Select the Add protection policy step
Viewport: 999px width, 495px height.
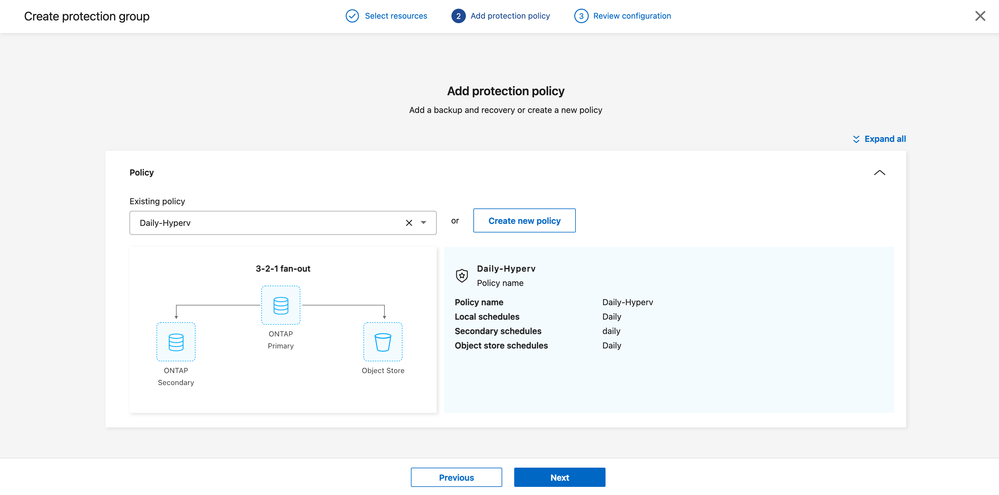pos(510,16)
